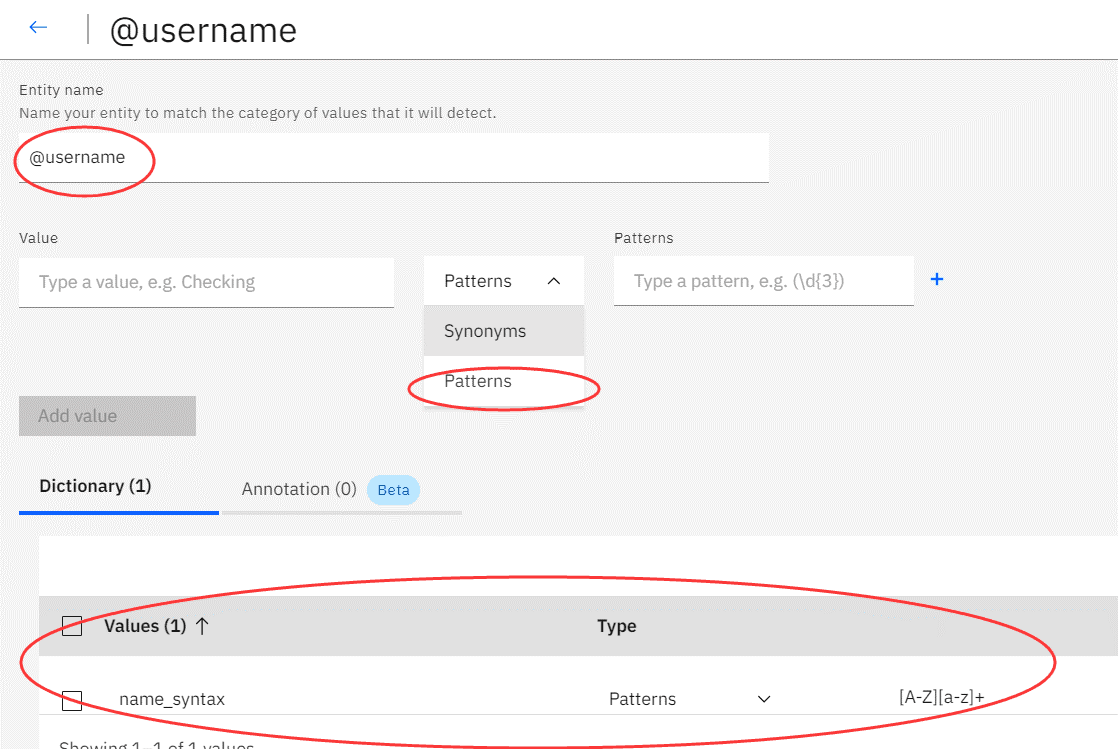Click the name_syntax value entry
Image resolution: width=1118 pixels, height=749 pixels.
[x=172, y=699]
